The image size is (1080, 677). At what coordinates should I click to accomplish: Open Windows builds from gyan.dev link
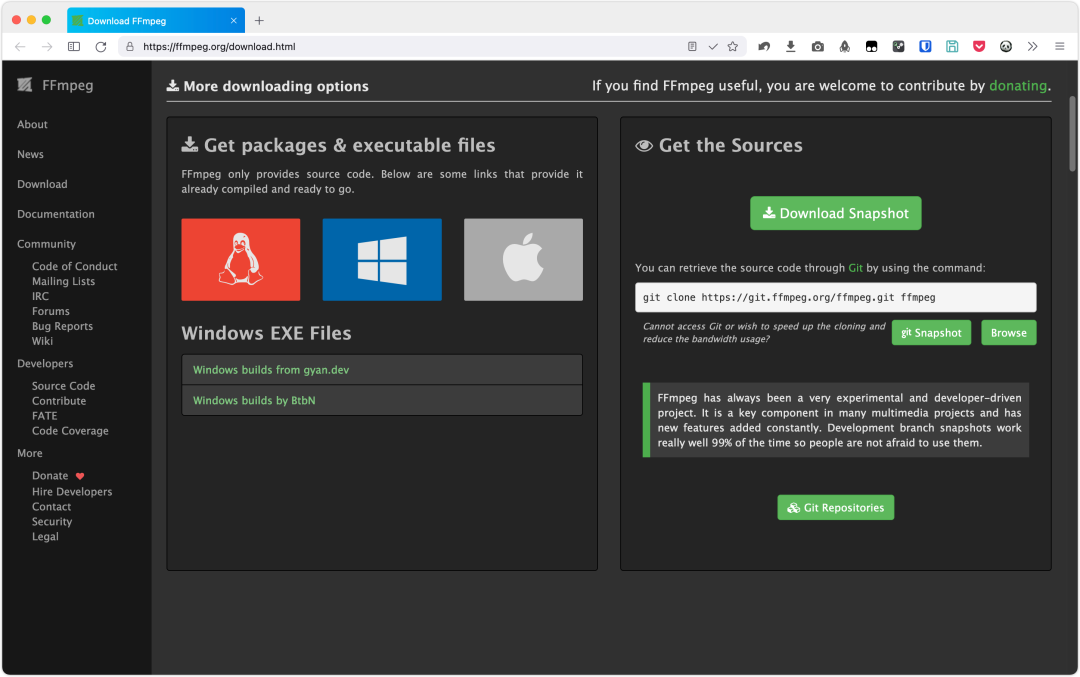271,370
